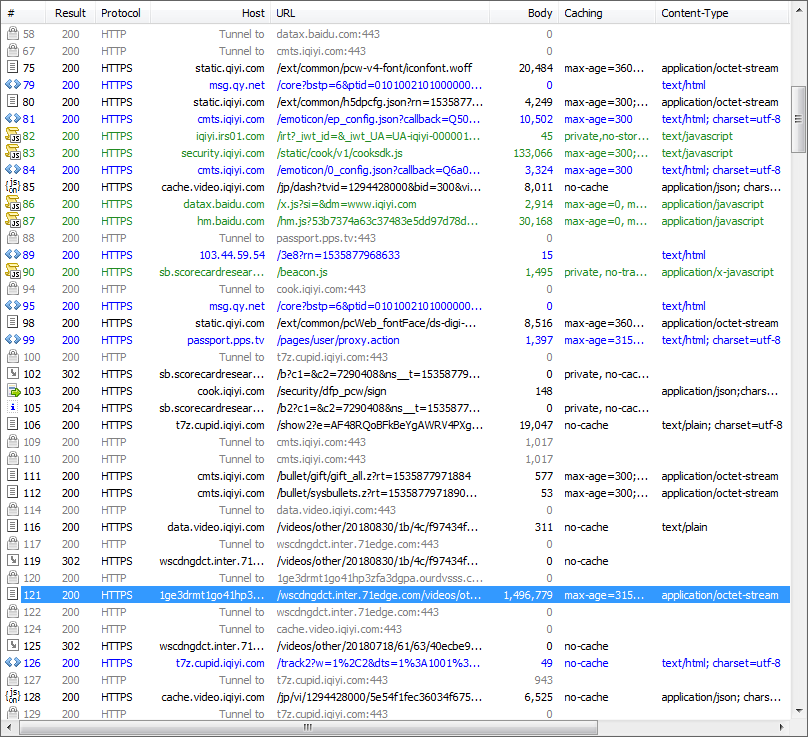Select the hm.baidu.com host cell

[x=230, y=221]
